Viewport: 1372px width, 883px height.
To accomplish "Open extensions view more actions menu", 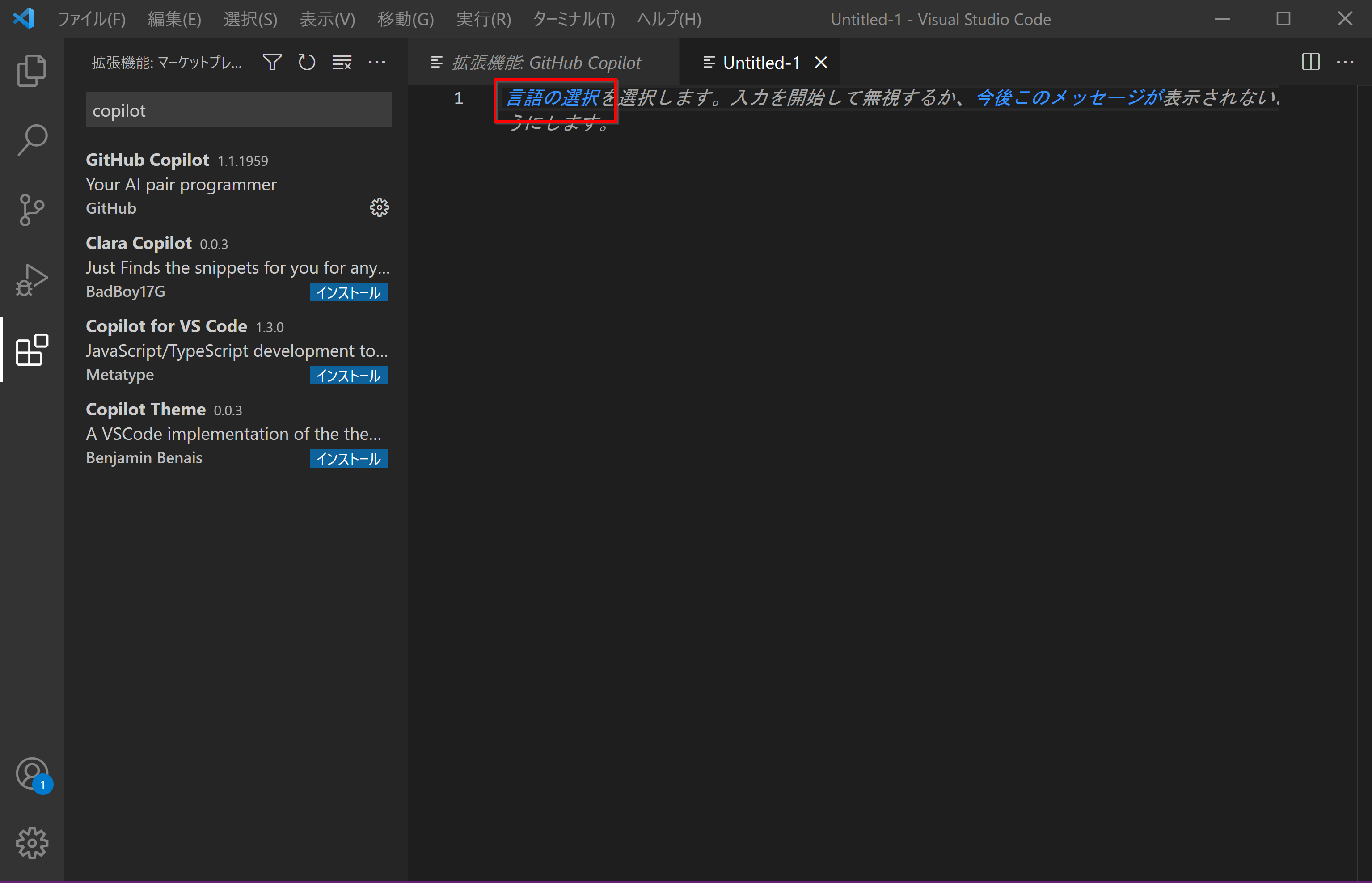I will pyautogui.click(x=377, y=62).
